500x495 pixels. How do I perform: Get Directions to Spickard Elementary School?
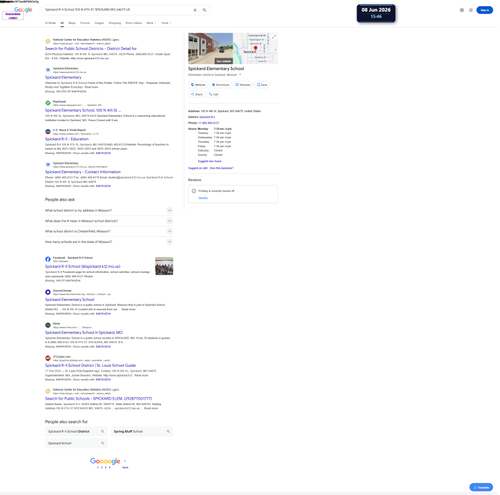pos(221,85)
